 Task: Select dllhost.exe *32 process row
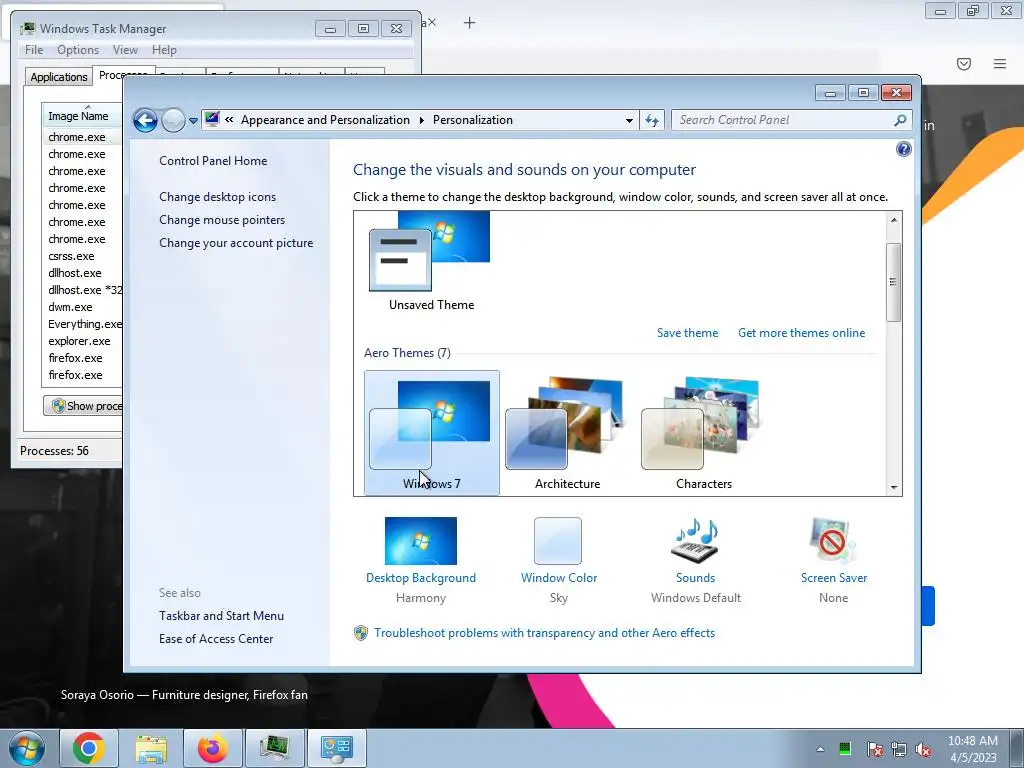[x=82, y=290]
